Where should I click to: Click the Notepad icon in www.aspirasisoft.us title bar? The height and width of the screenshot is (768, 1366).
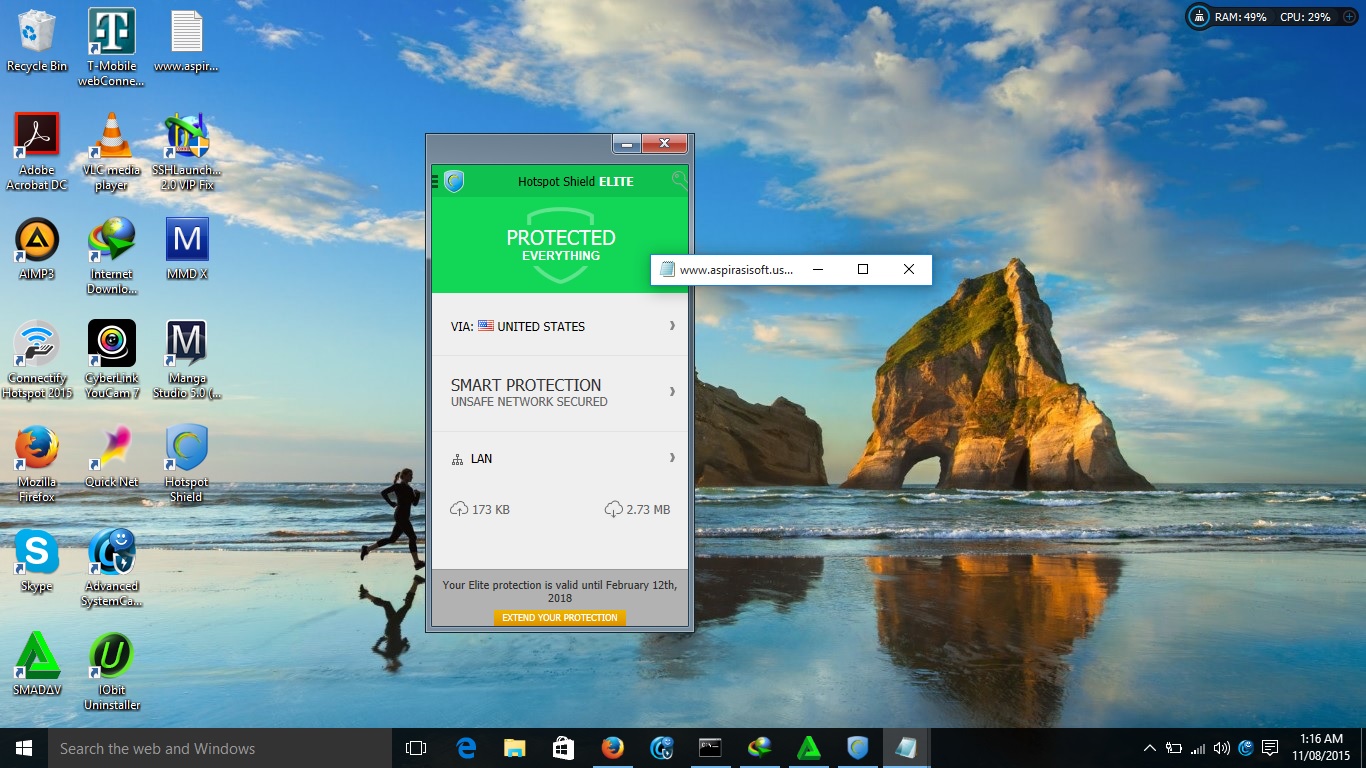(667, 269)
